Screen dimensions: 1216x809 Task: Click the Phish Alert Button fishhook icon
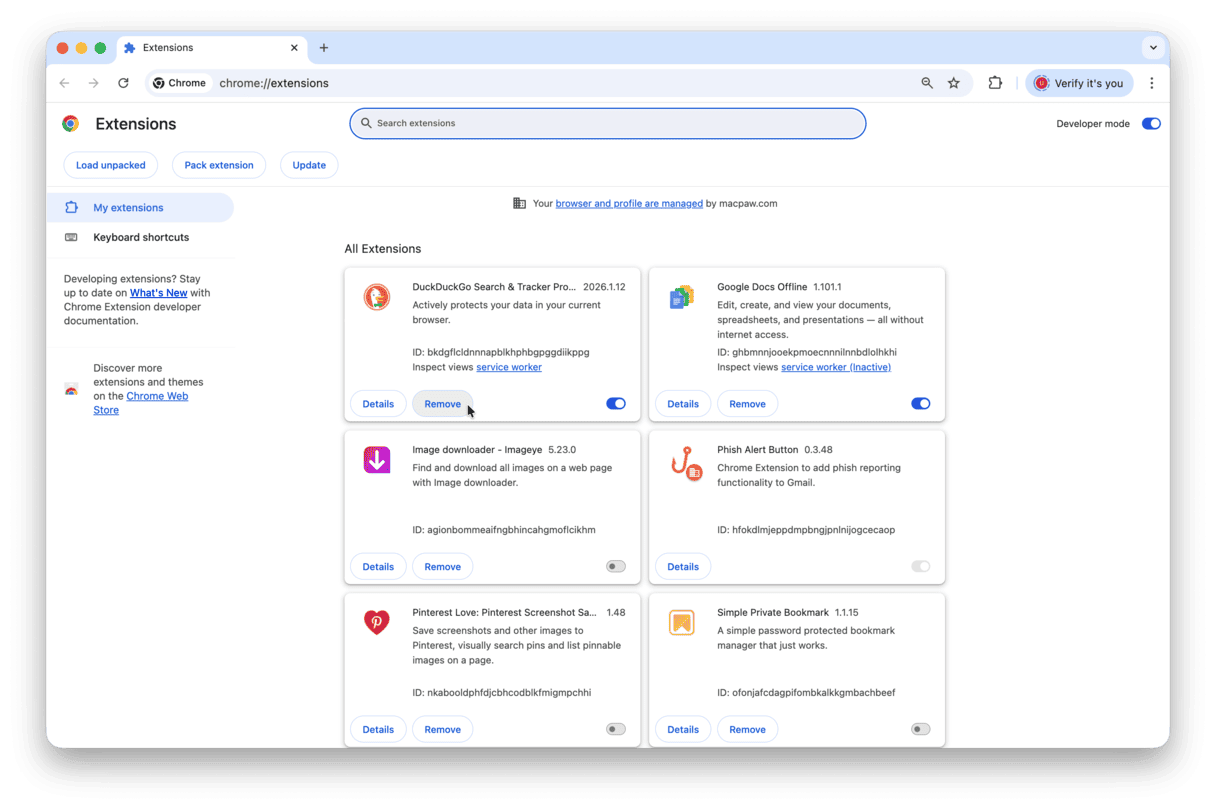pyautogui.click(x=682, y=460)
